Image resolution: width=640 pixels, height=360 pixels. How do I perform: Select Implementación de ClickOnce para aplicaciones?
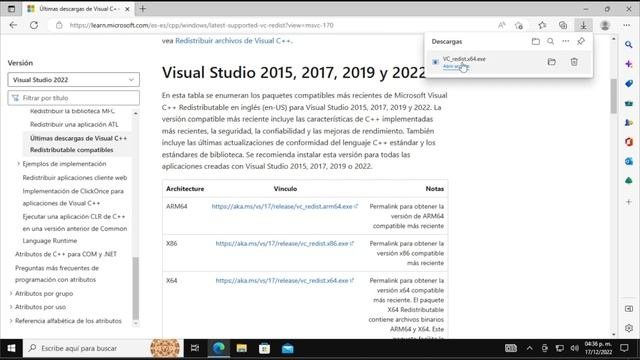[x=73, y=197]
